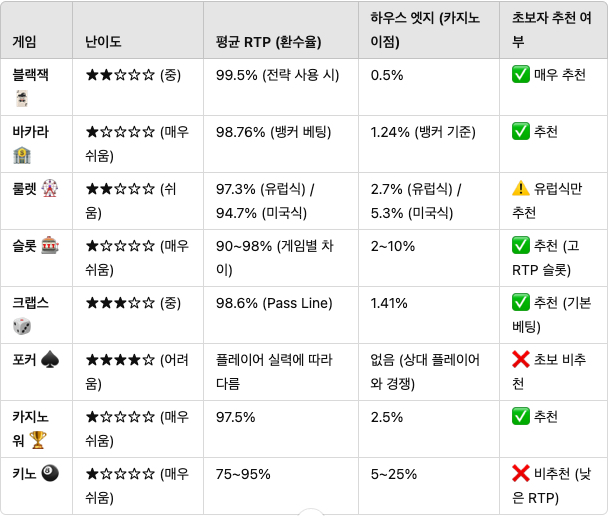Click the blackjack joker card emoji
The height and width of the screenshot is (516, 609).
coord(22,99)
